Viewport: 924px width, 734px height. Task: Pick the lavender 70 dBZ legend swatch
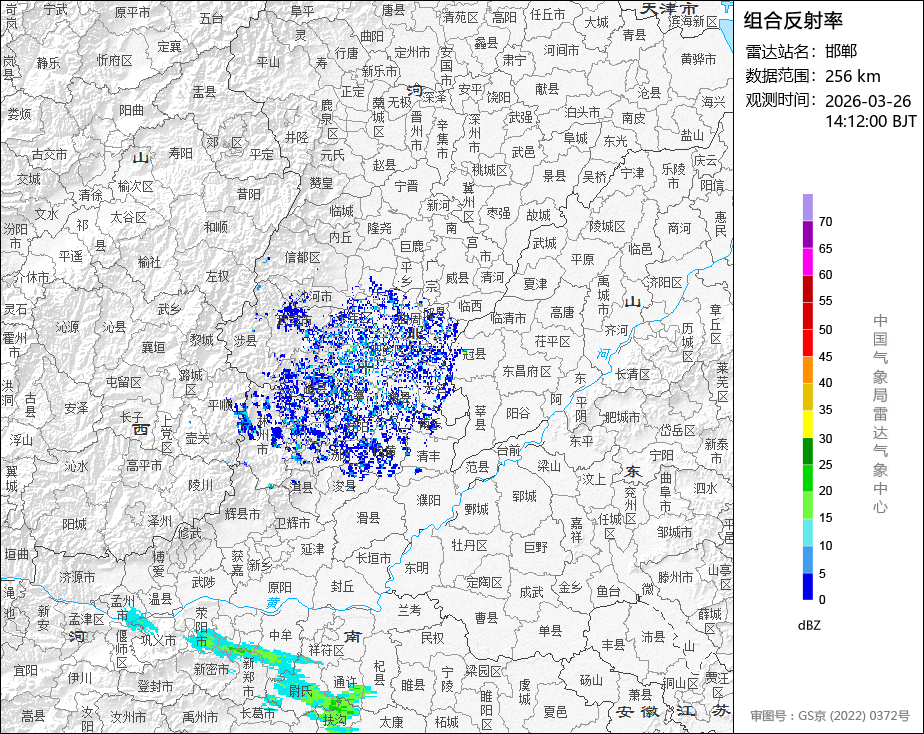pyautogui.click(x=807, y=207)
